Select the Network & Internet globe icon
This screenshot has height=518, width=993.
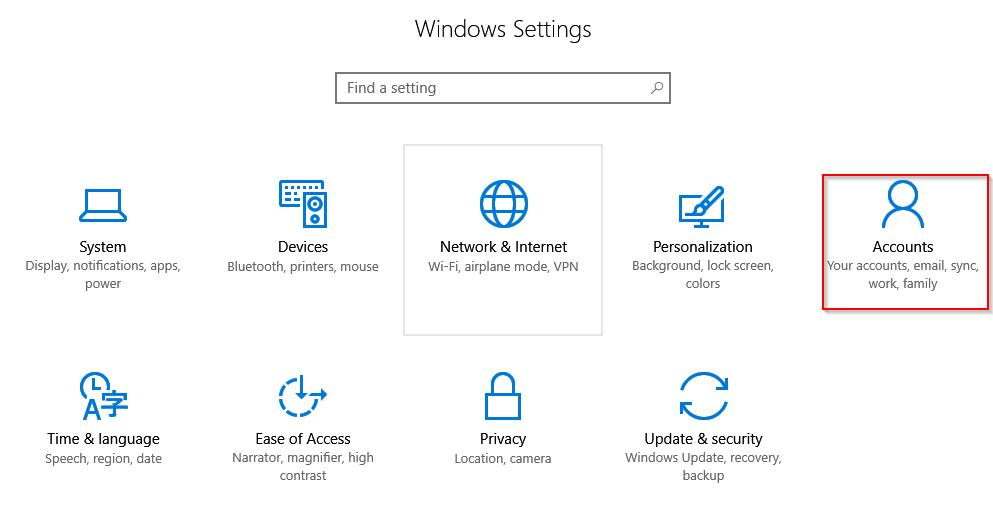(503, 204)
